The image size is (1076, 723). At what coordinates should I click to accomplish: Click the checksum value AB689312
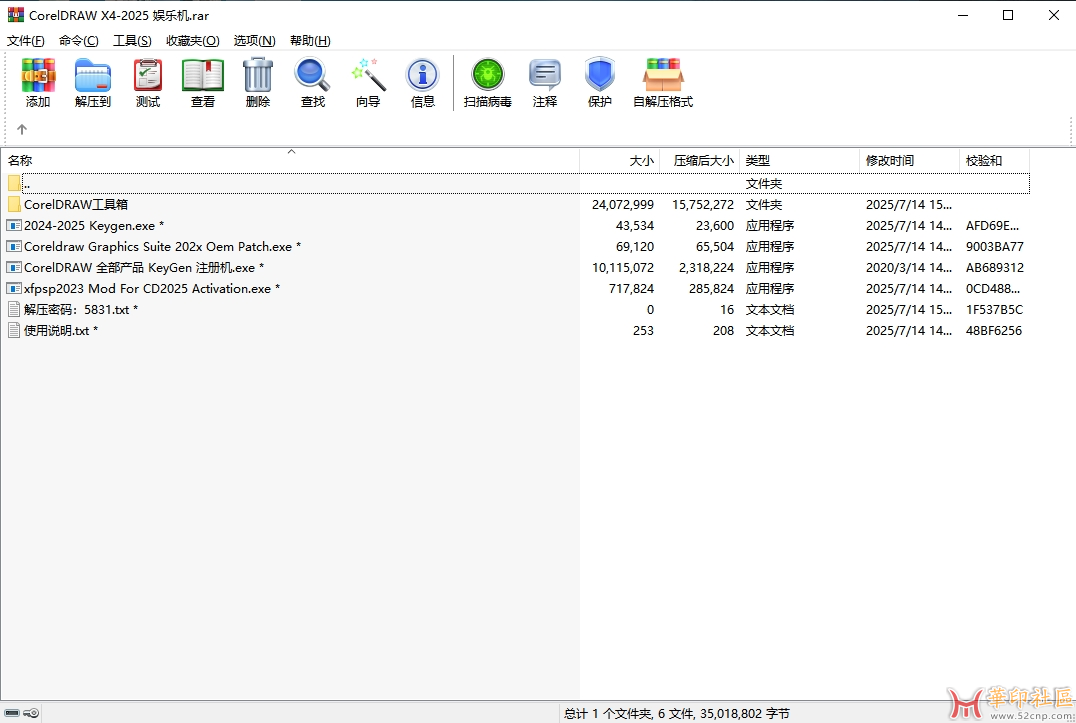coord(994,268)
